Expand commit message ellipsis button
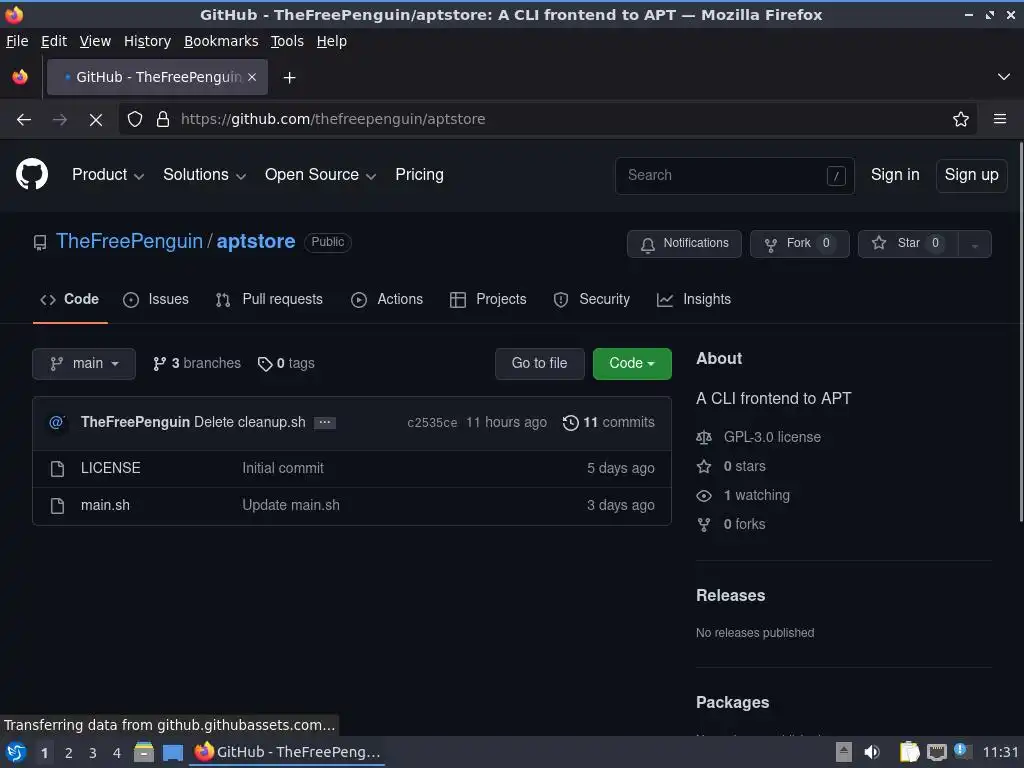Viewport: 1024px width, 768px height. (x=325, y=423)
